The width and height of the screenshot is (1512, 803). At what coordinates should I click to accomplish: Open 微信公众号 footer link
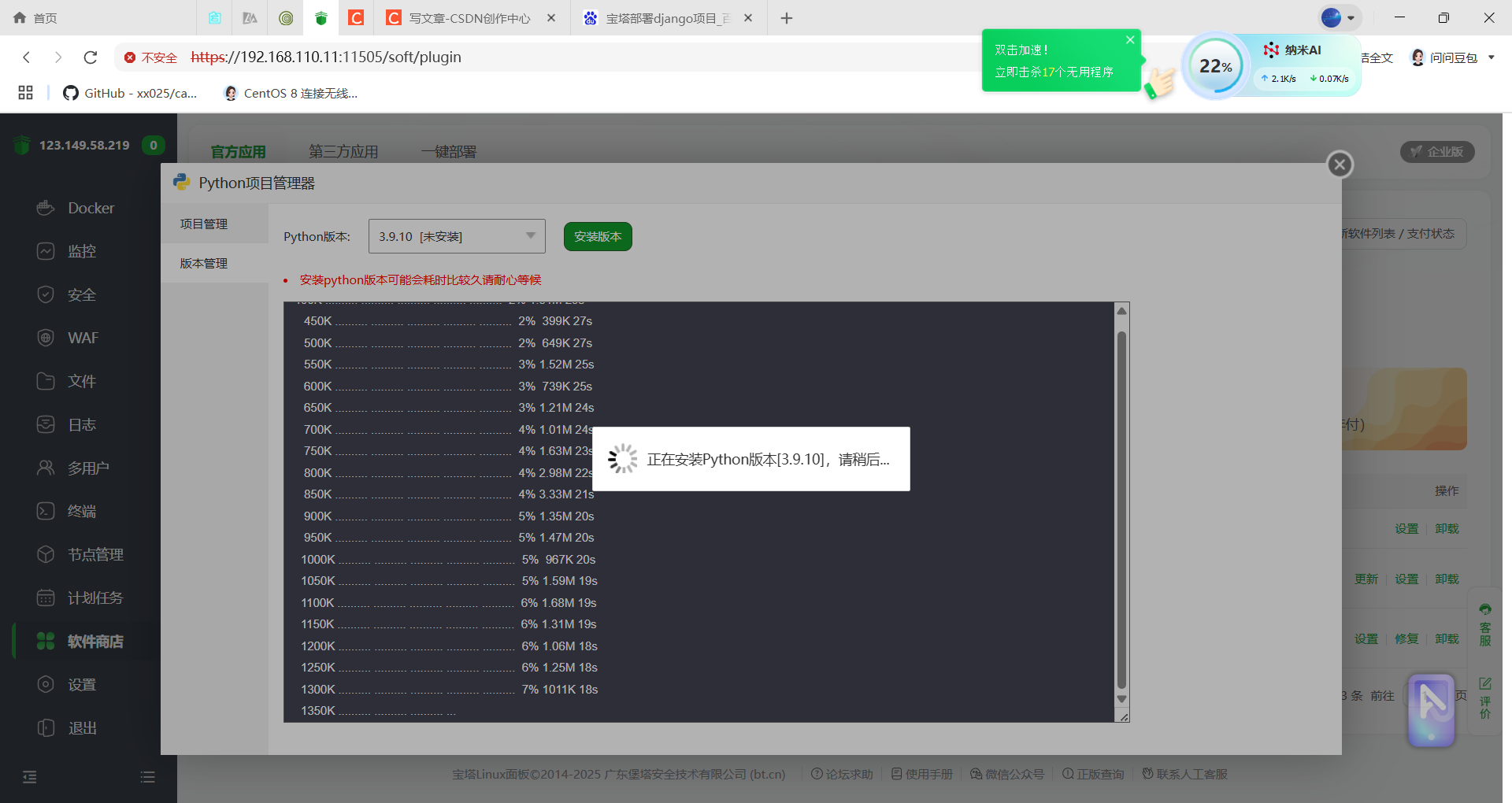(1007, 774)
